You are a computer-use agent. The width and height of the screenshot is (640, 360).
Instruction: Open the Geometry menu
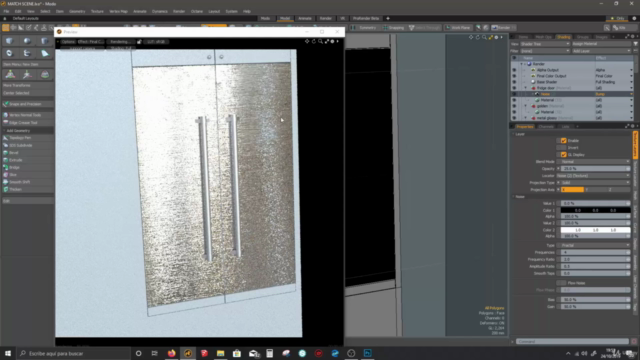click(x=77, y=11)
